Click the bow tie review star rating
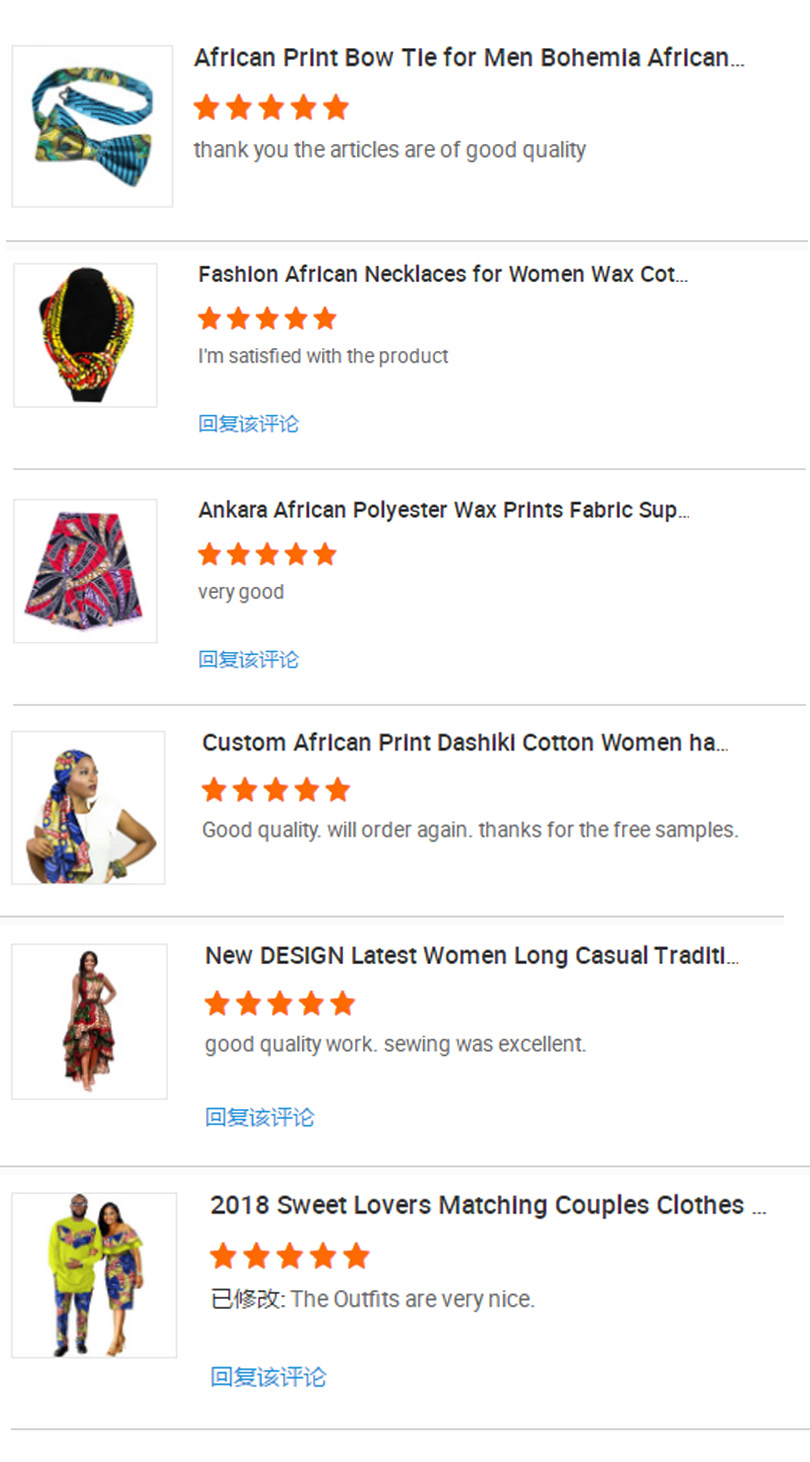Viewport: 810px width, 1462px height. coord(271,107)
